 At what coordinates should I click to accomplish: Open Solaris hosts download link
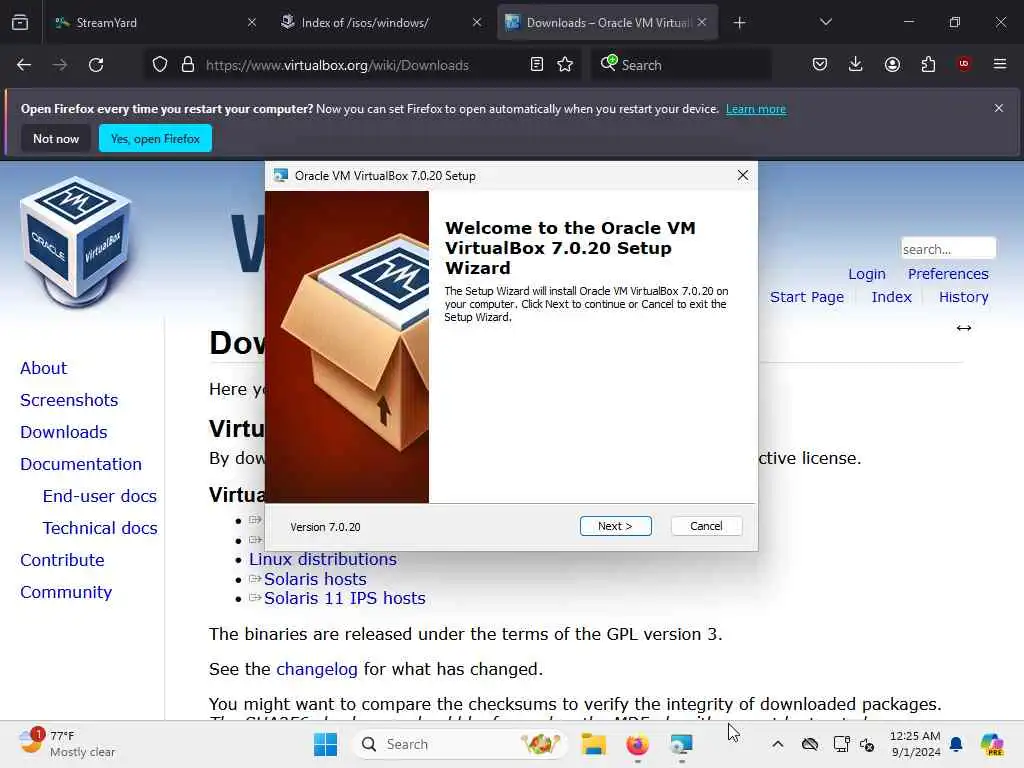315,579
